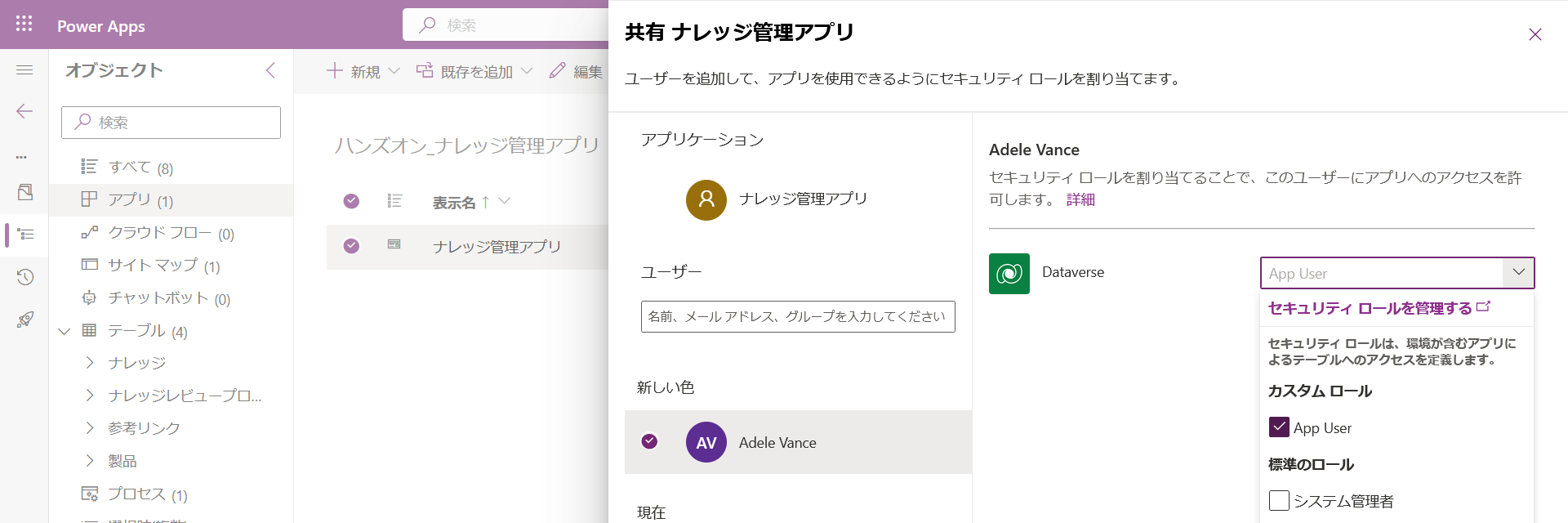Click the list view column icon in header

394,201
